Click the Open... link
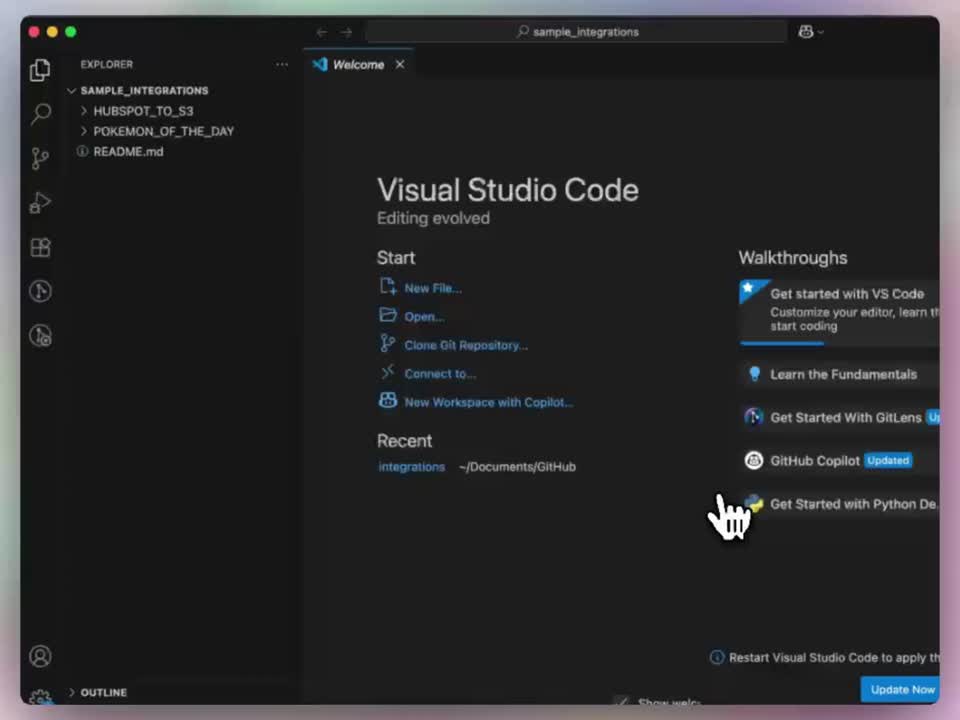 (424, 317)
